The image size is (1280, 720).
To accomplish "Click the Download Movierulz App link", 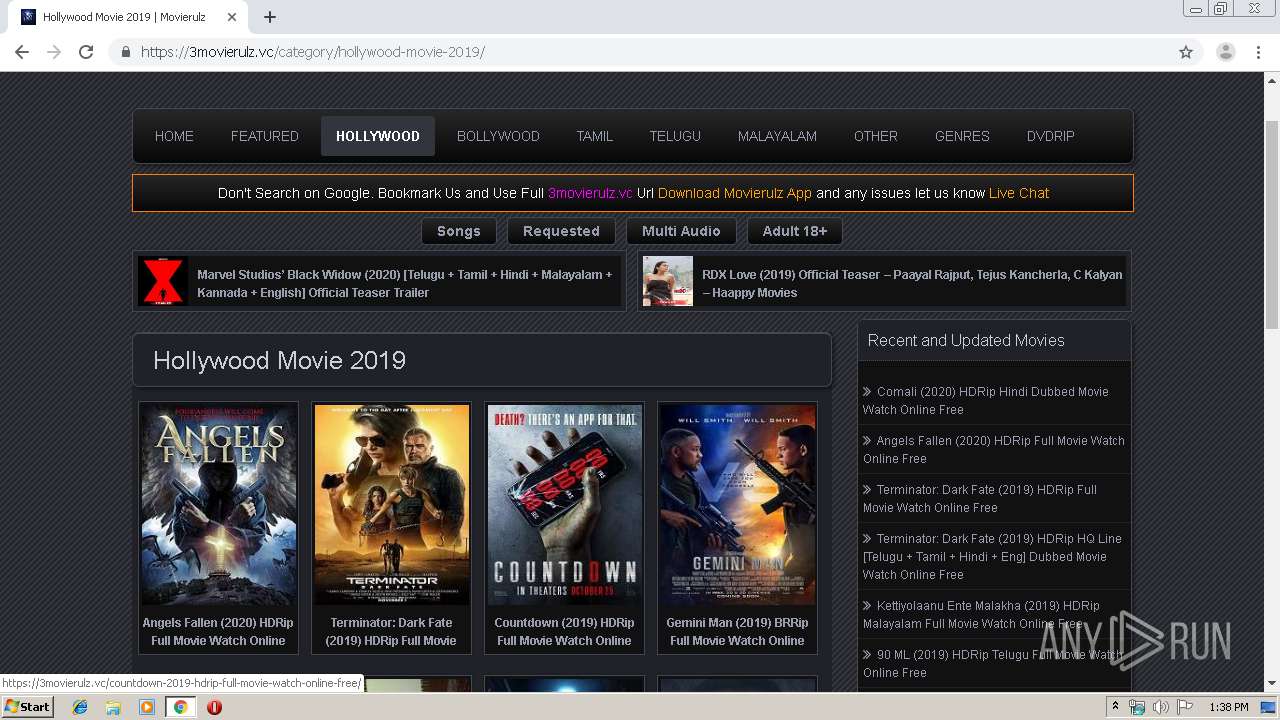I will coord(735,193).
